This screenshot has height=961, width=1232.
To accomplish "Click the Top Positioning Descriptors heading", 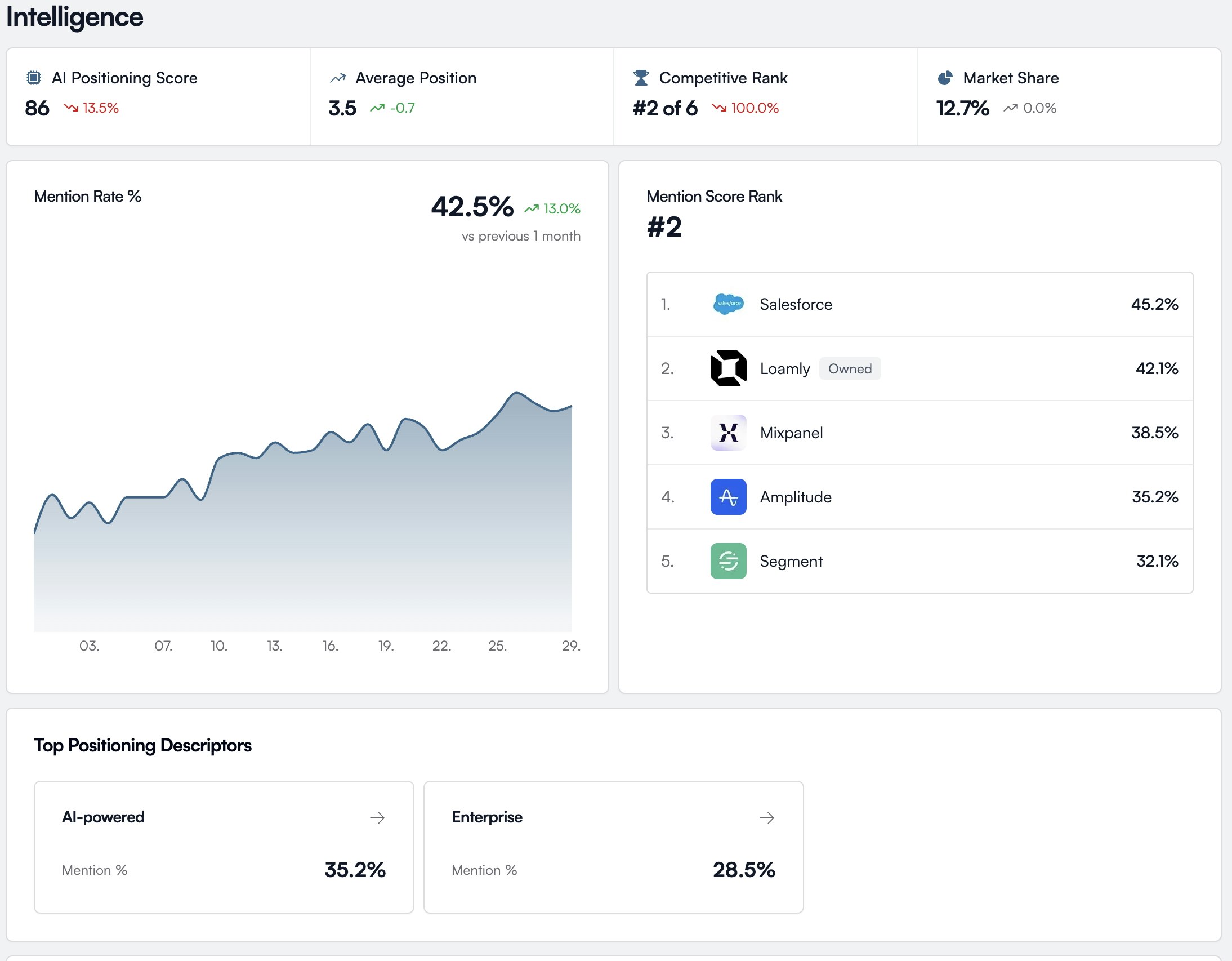I will point(142,745).
